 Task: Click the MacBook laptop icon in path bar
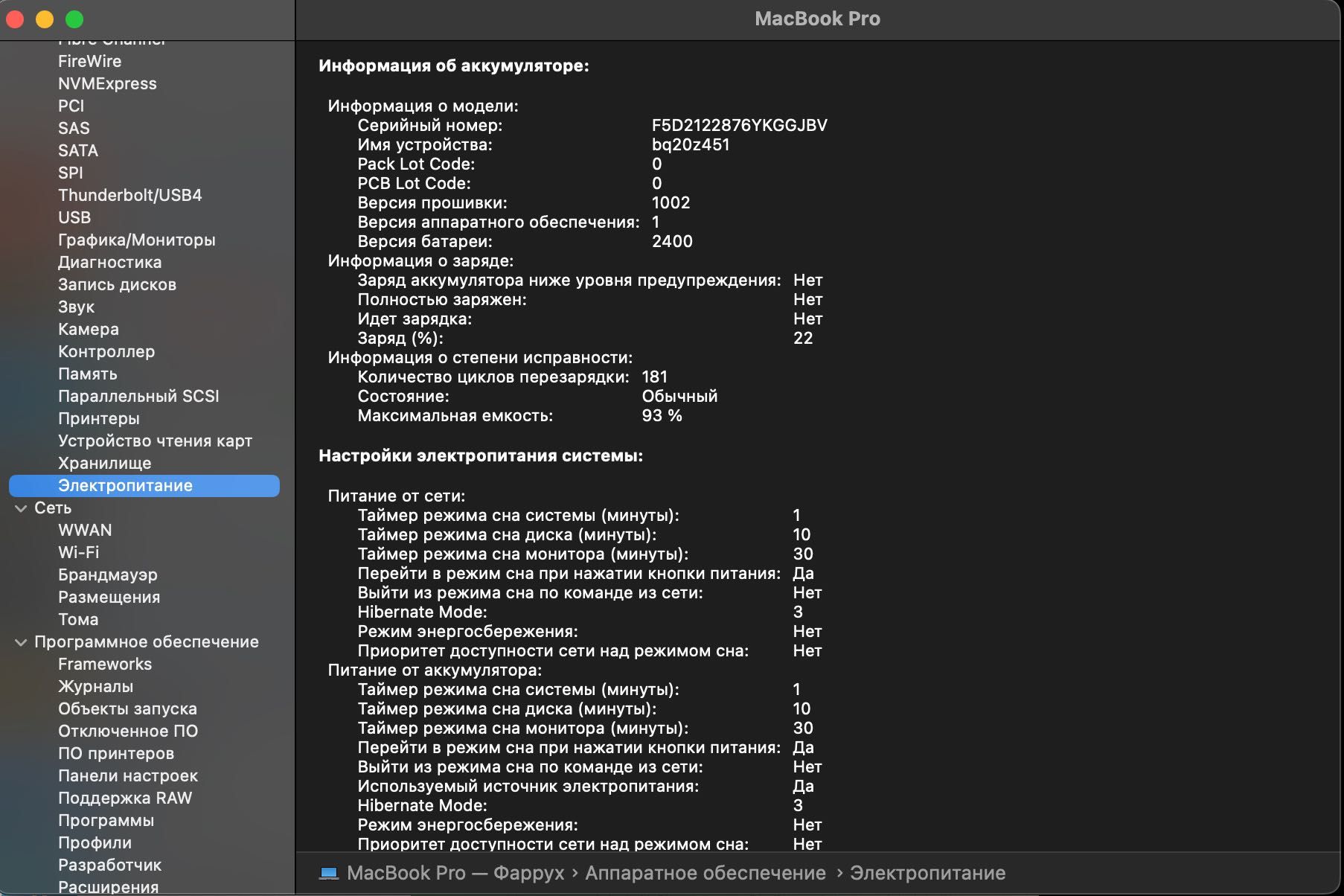click(x=328, y=872)
